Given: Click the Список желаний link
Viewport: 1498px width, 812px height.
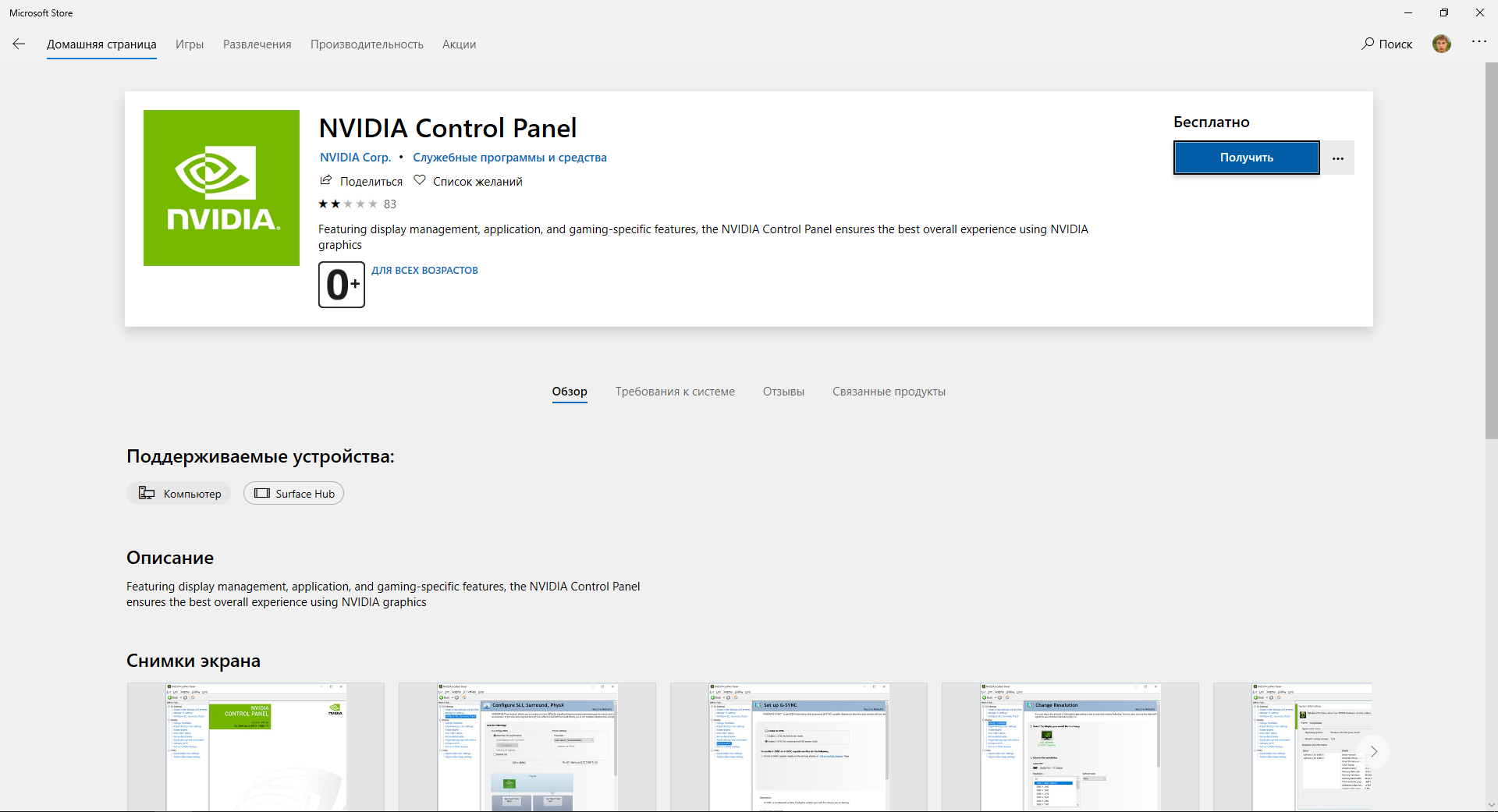Looking at the screenshot, I should 477,182.
